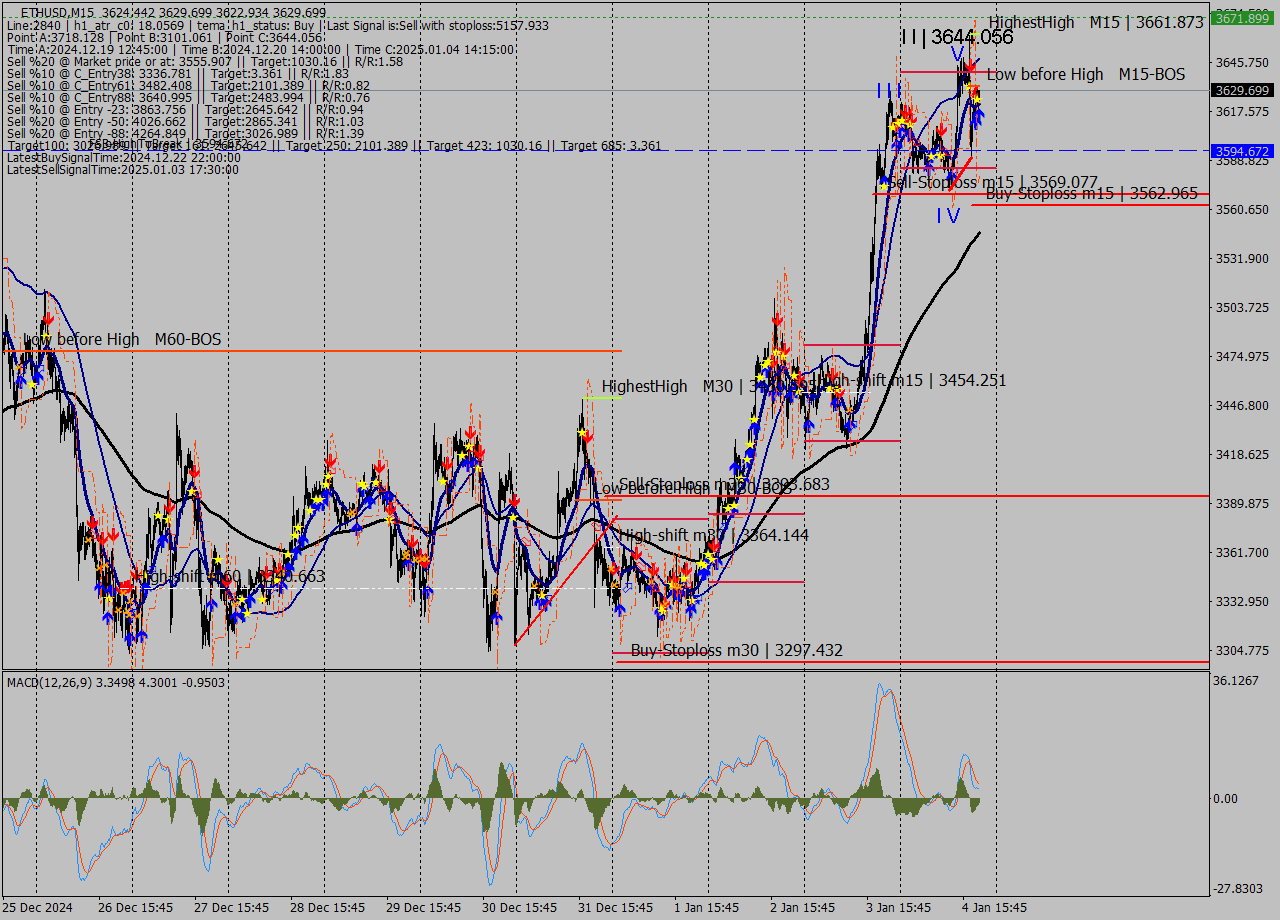
Task: Click the 'Time A:2024.12.19 12:45:00' text
Action: click(x=89, y=49)
